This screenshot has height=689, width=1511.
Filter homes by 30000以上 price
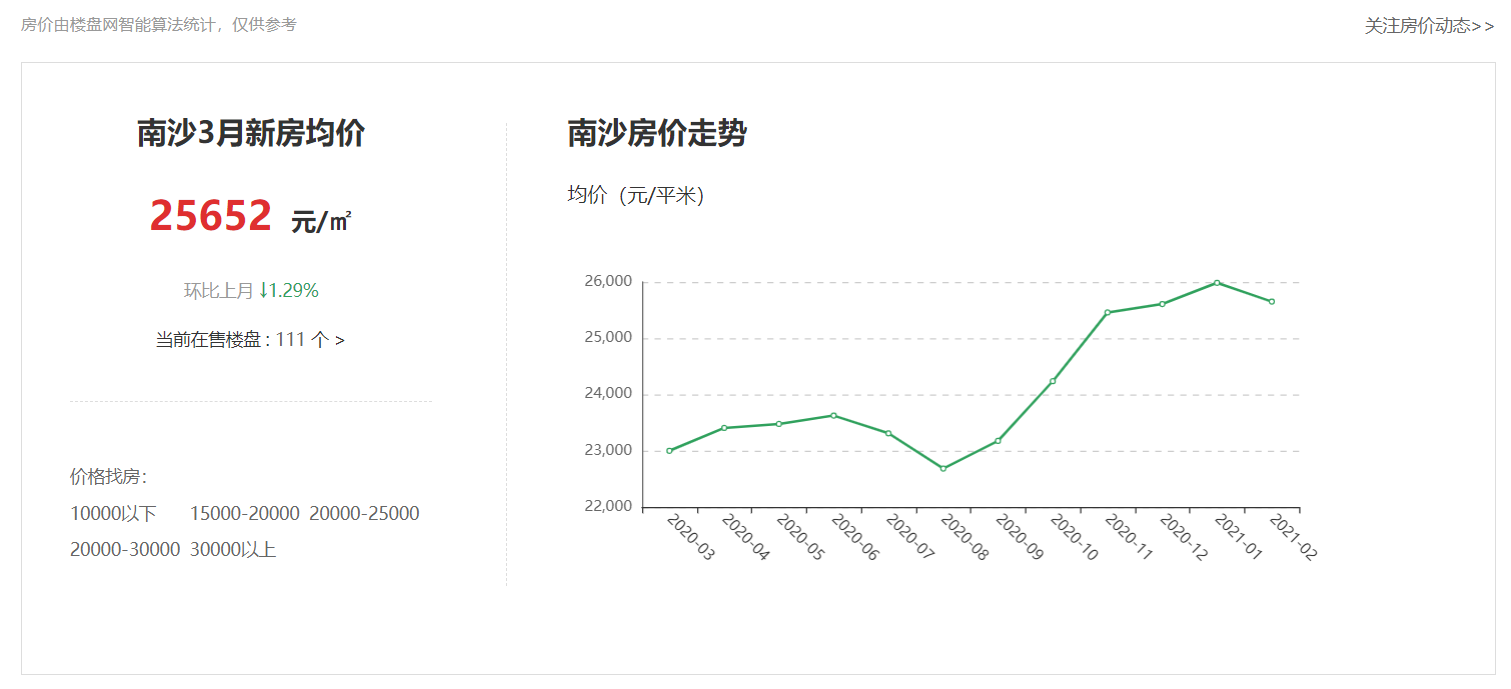[233, 549]
